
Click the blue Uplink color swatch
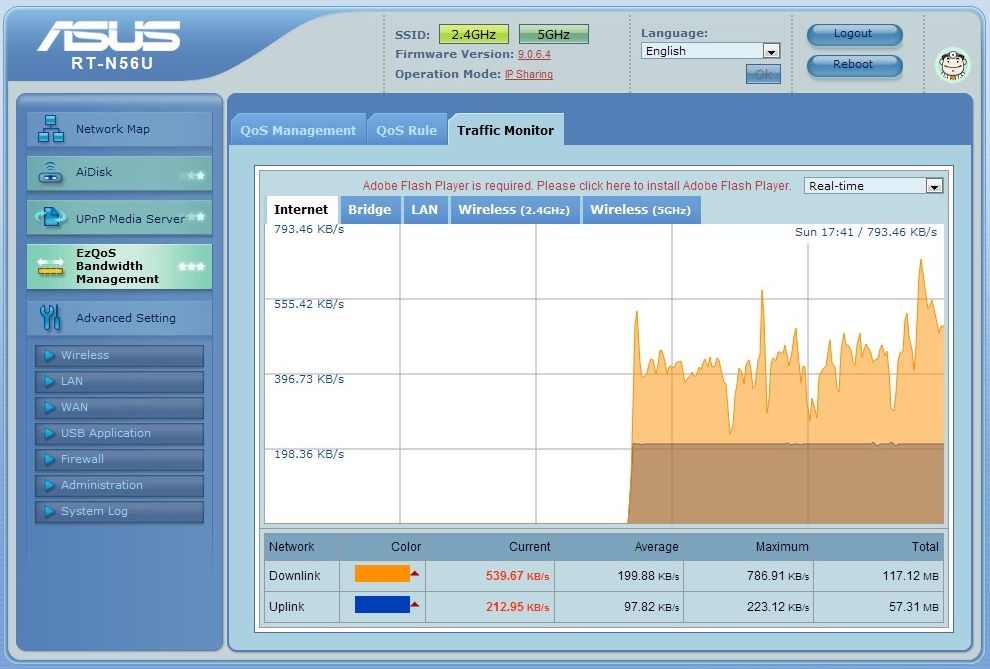382,605
